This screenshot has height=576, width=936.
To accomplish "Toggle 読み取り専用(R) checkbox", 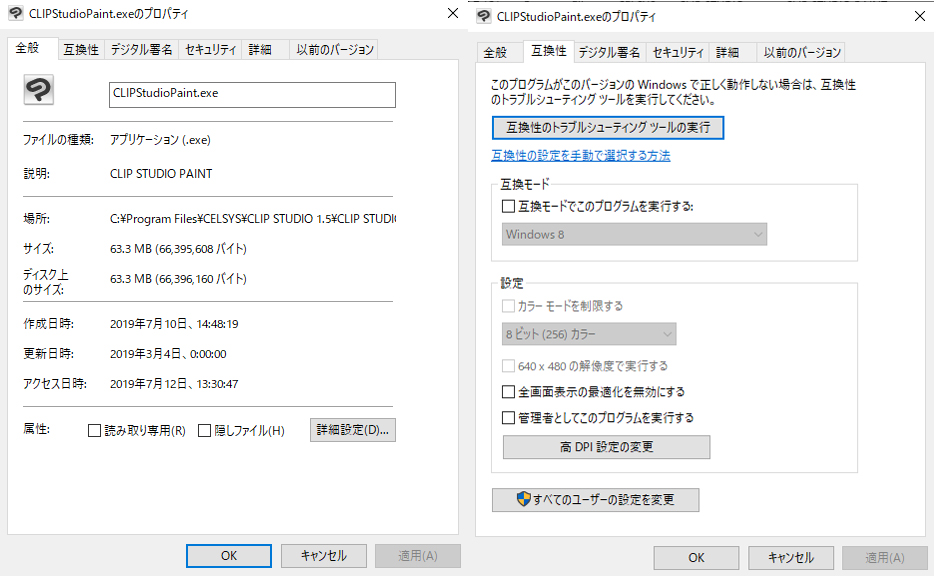I will pos(94,430).
